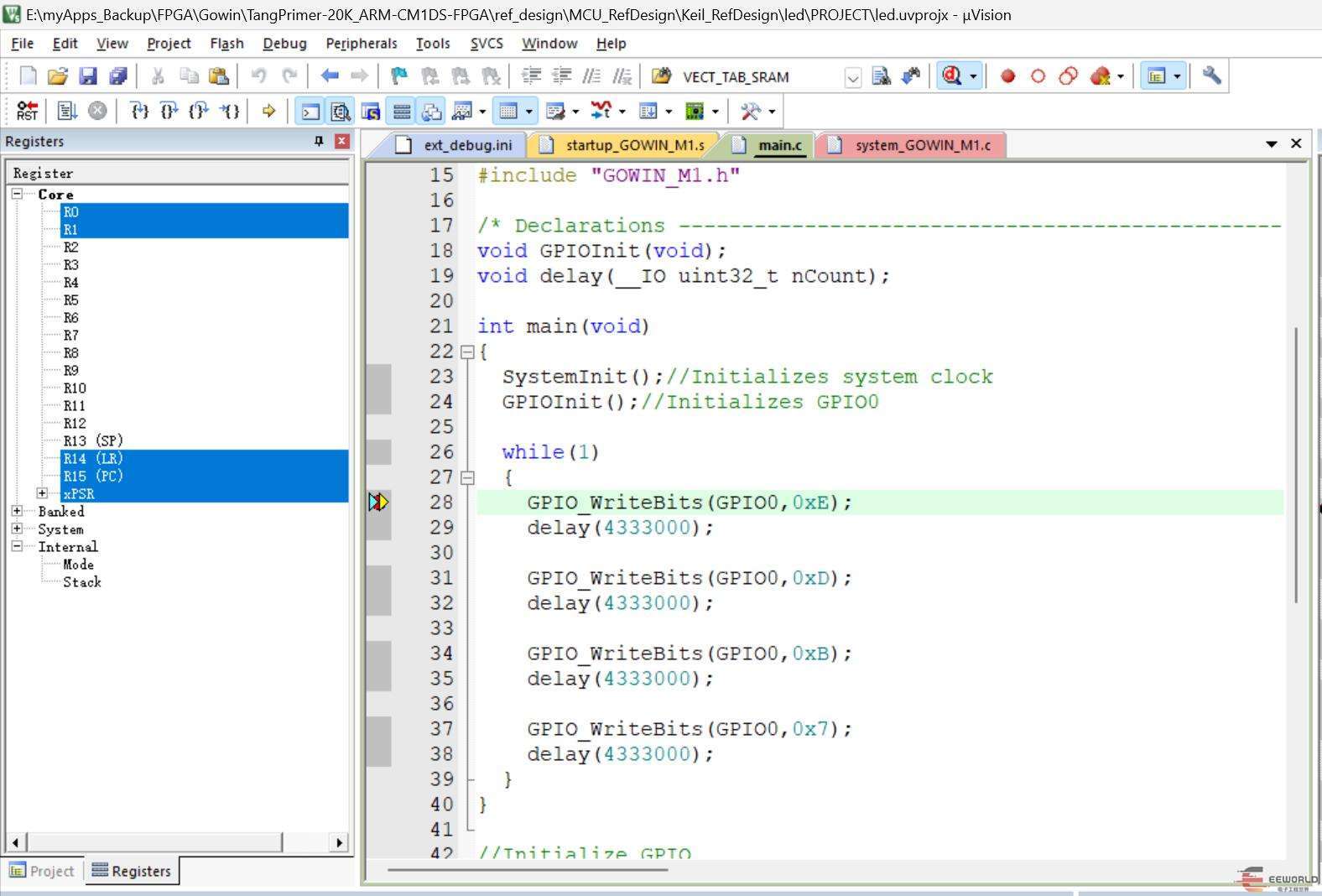1322x896 pixels.
Task: Show next statement yellow arrow
Action: [x=268, y=111]
